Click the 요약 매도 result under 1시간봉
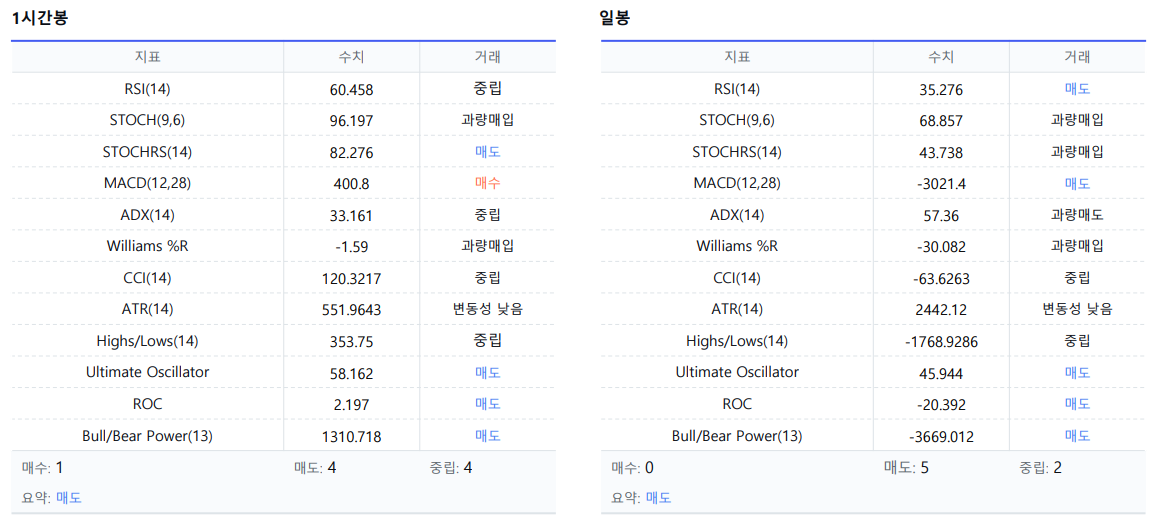 (69, 498)
